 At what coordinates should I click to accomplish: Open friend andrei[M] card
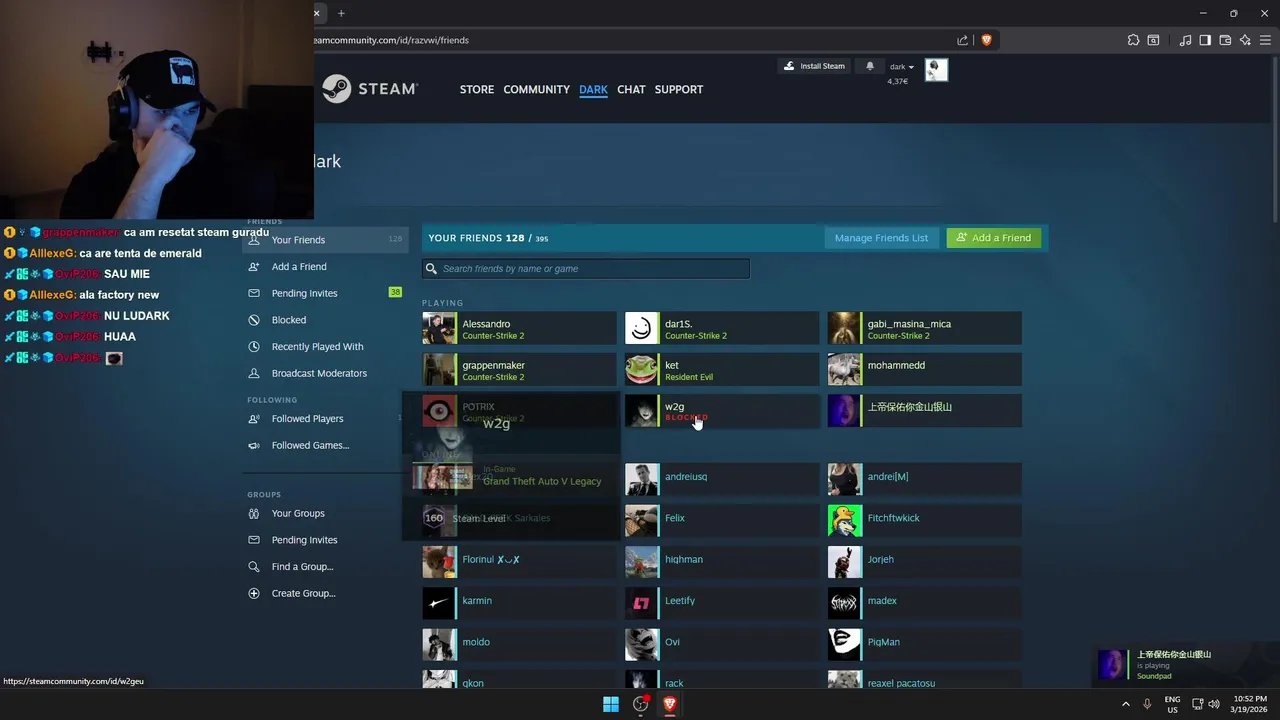(925, 479)
